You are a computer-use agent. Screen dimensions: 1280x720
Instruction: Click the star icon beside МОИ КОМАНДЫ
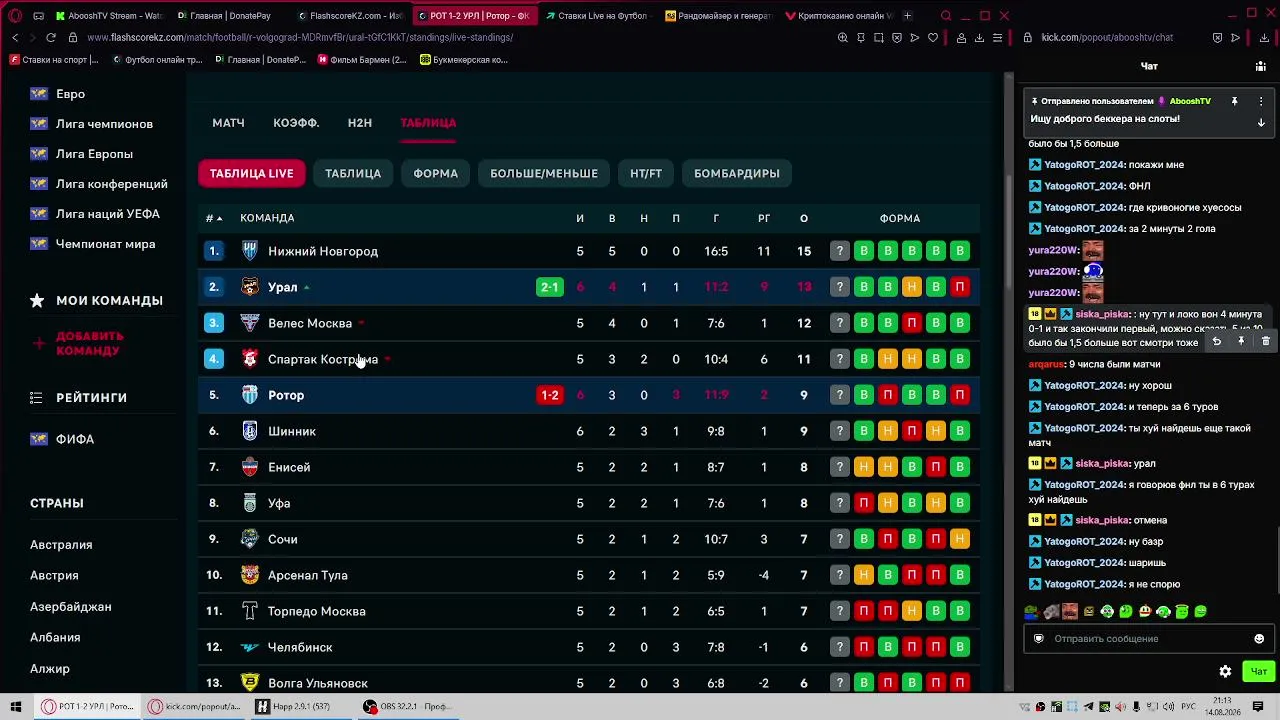[37, 300]
